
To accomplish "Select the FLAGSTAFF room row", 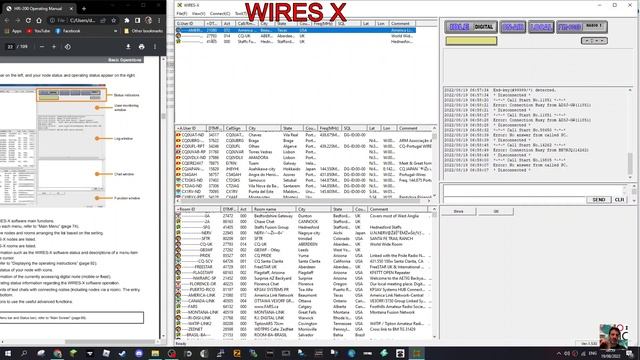I will point(304,273).
